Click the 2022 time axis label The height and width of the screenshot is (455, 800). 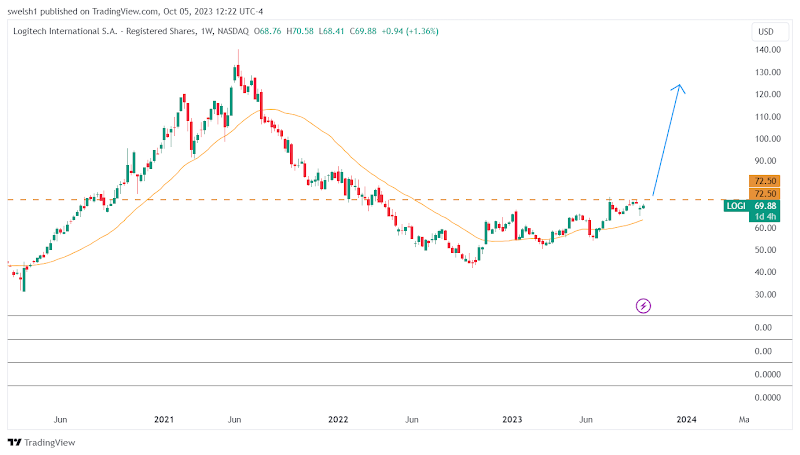338,419
